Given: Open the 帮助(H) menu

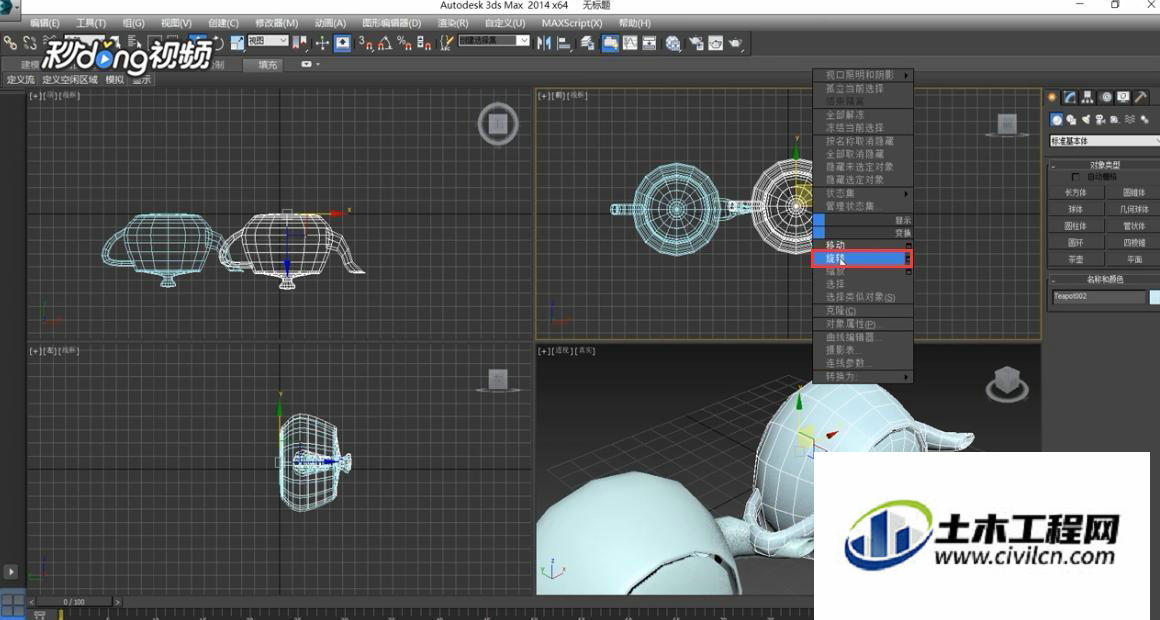Looking at the screenshot, I should tap(635, 23).
